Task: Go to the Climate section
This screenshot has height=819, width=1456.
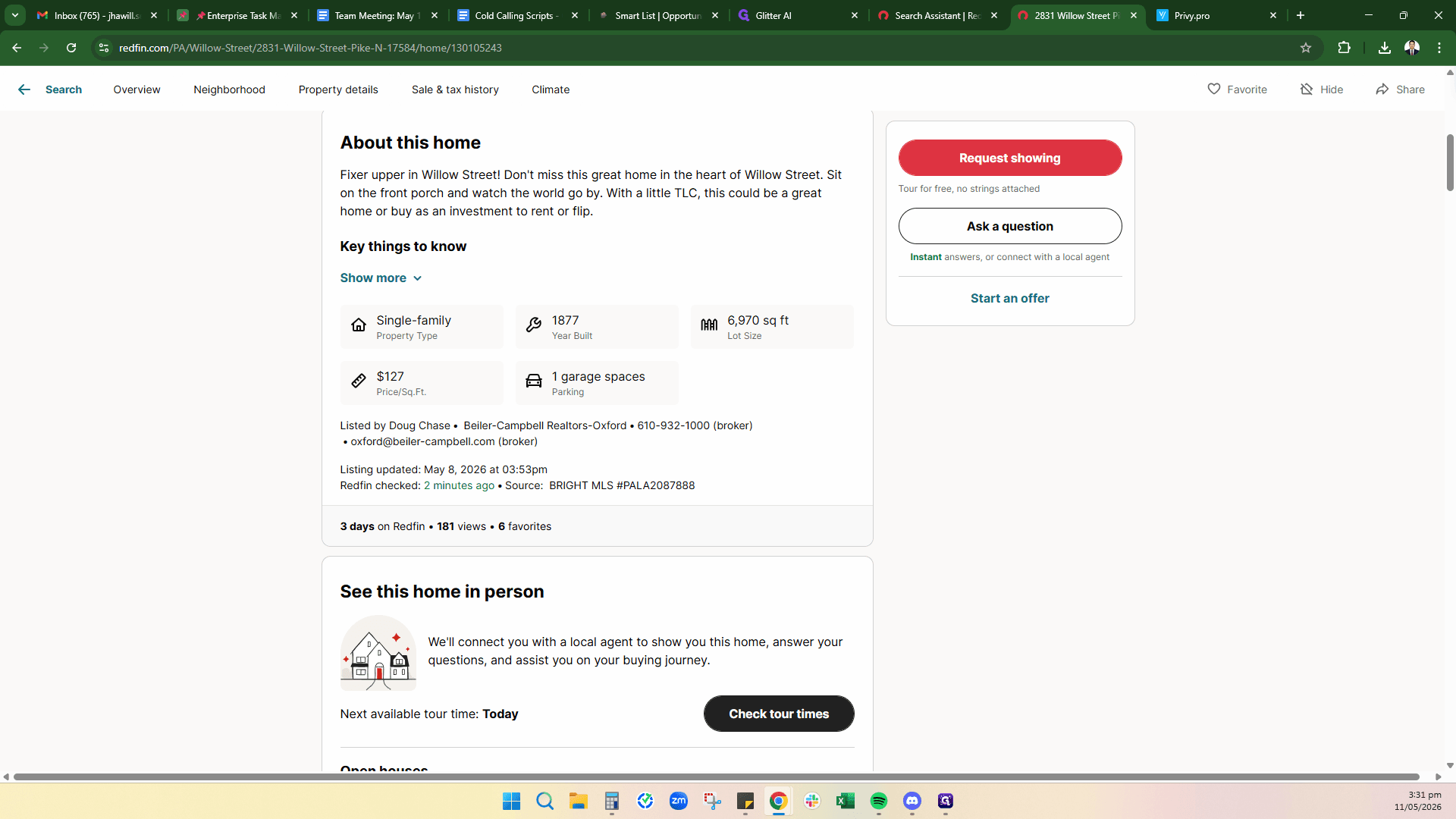Action: pyautogui.click(x=551, y=89)
